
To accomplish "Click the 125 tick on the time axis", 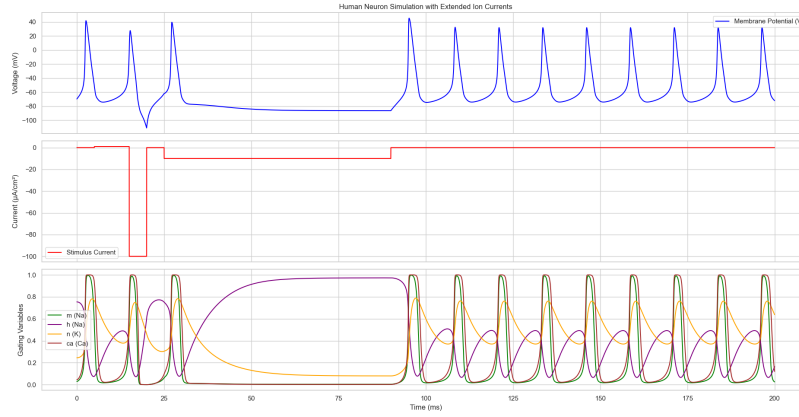I will pyautogui.click(x=513, y=399).
